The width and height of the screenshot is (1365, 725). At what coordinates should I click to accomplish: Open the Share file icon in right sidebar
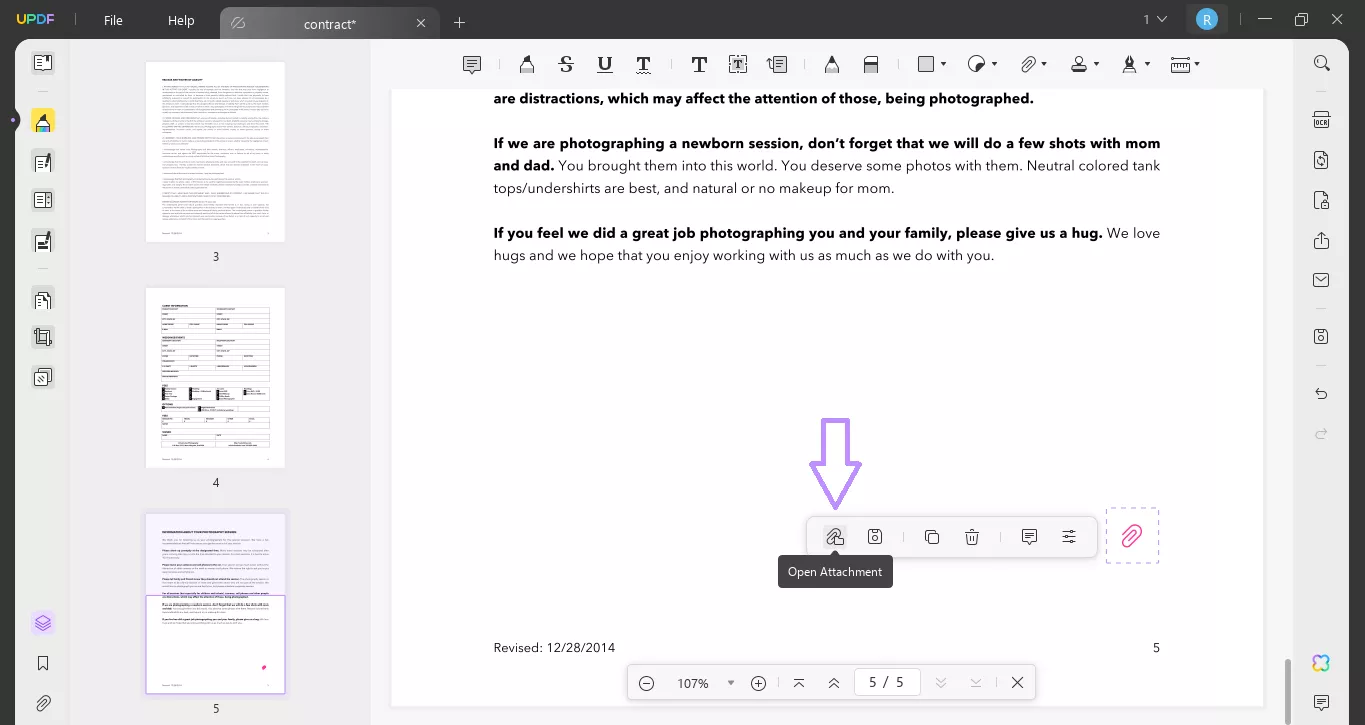click(1322, 241)
